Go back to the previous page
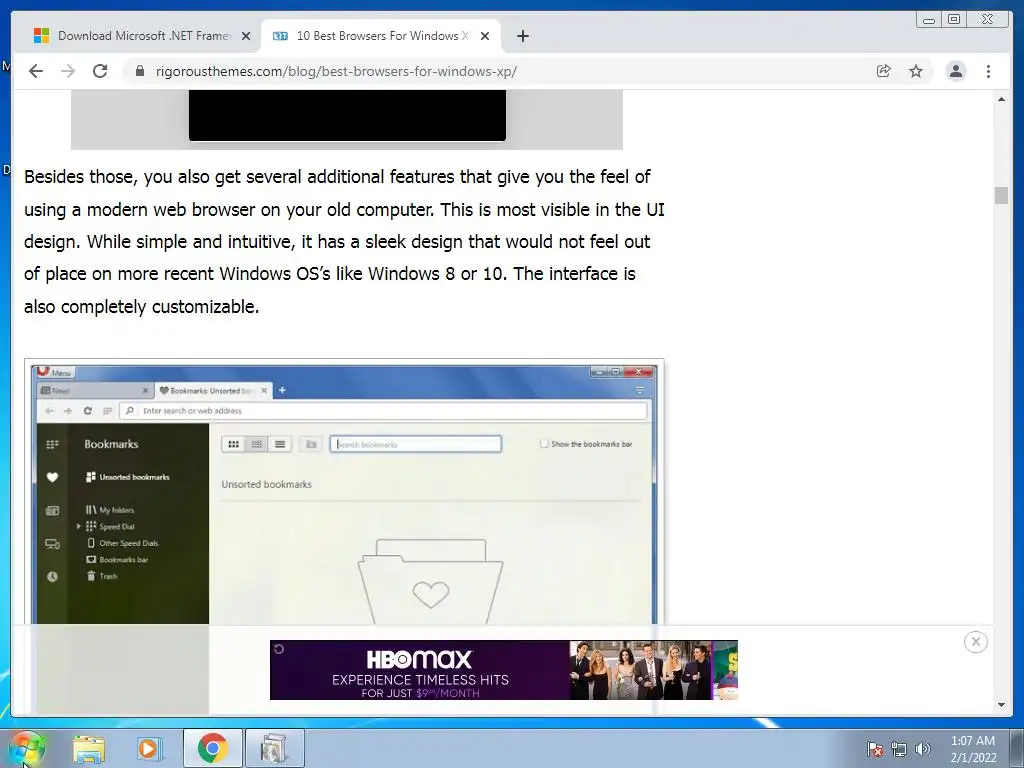The image size is (1024, 768). click(x=36, y=71)
